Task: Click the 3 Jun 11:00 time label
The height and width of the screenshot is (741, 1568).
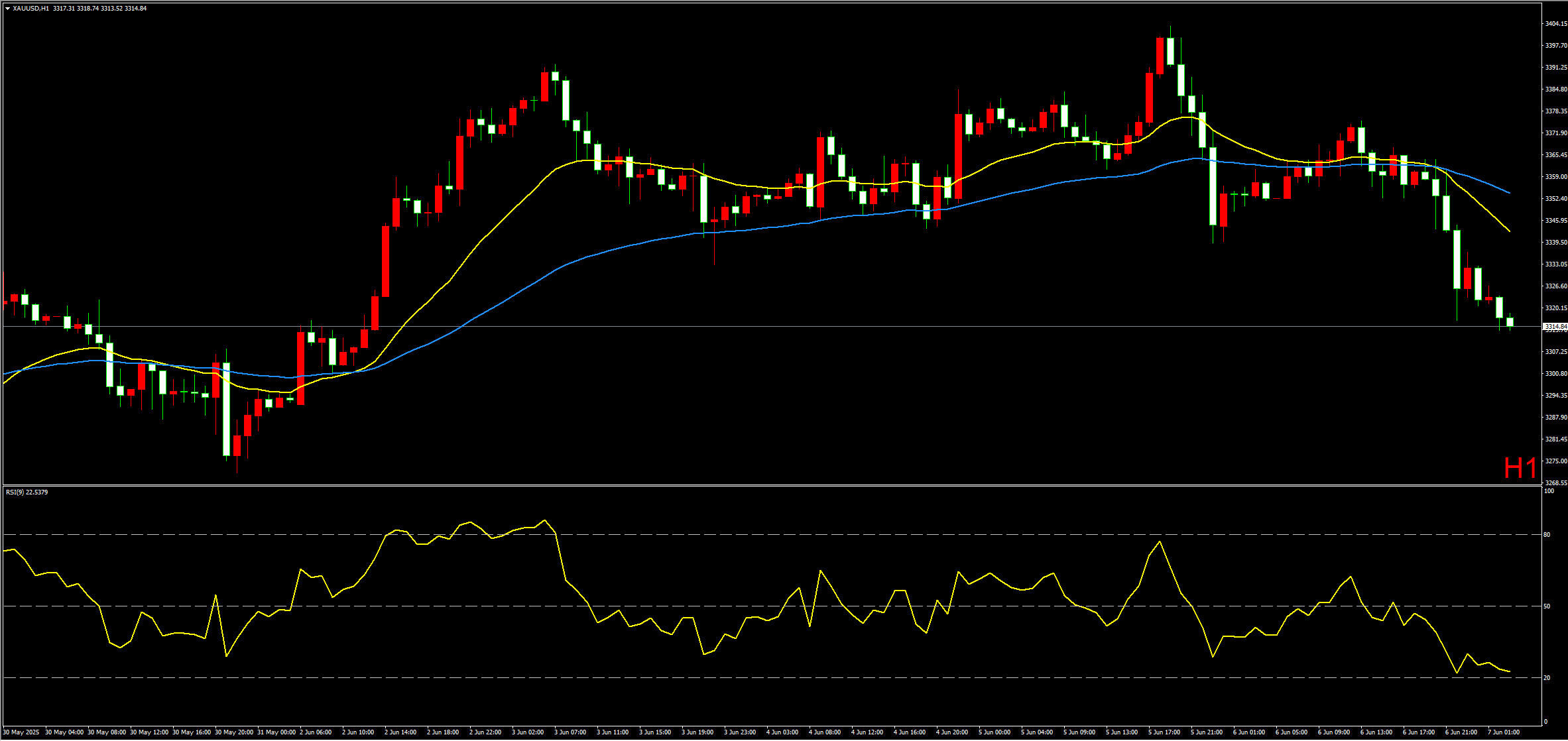Action: pos(613,732)
